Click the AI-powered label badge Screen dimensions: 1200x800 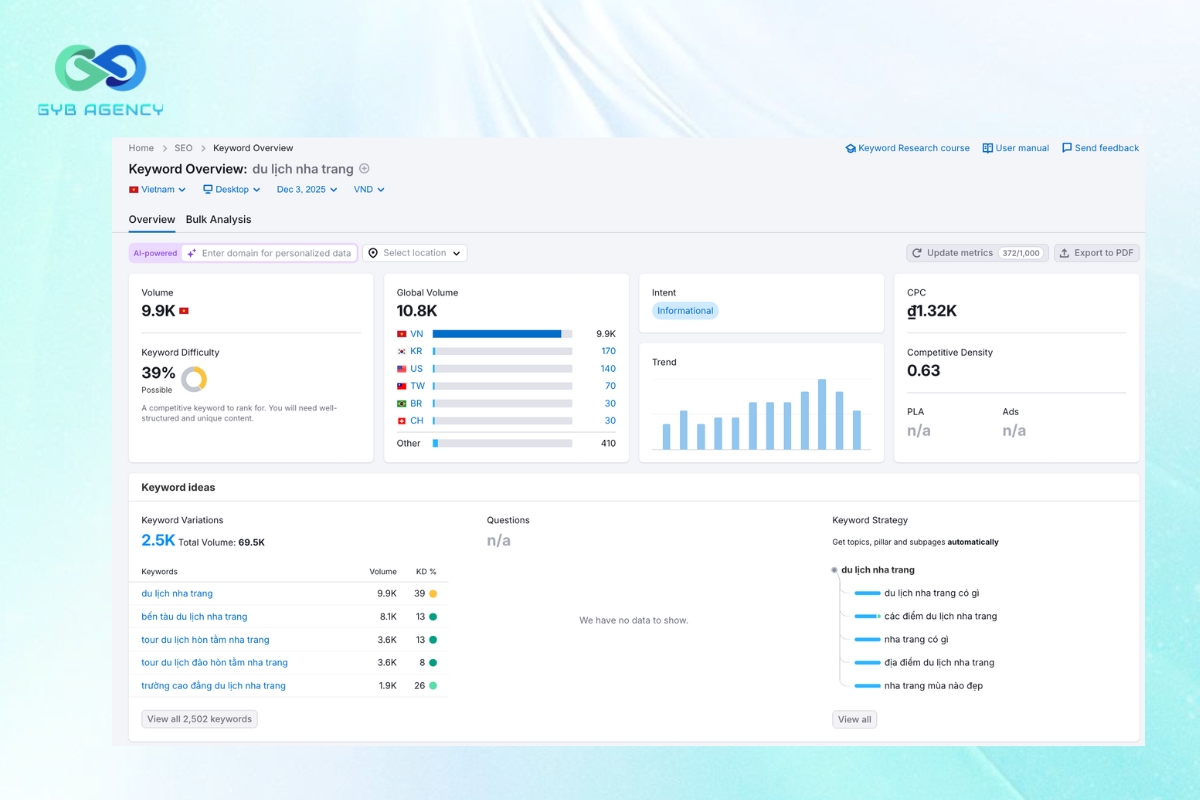click(x=155, y=253)
